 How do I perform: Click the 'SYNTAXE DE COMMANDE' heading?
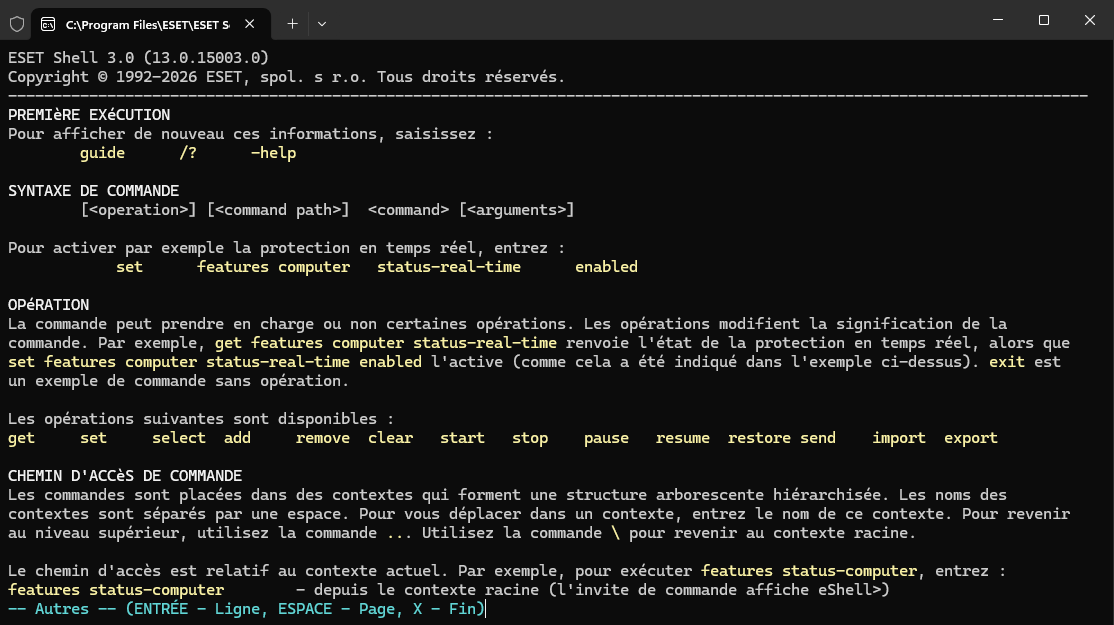coord(93,190)
